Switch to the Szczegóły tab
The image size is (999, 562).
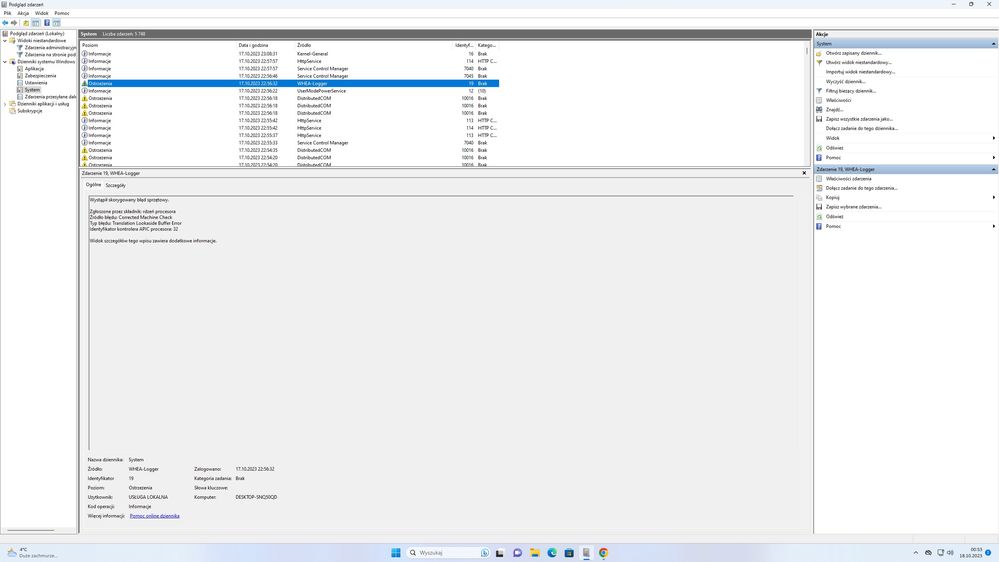[x=115, y=185]
